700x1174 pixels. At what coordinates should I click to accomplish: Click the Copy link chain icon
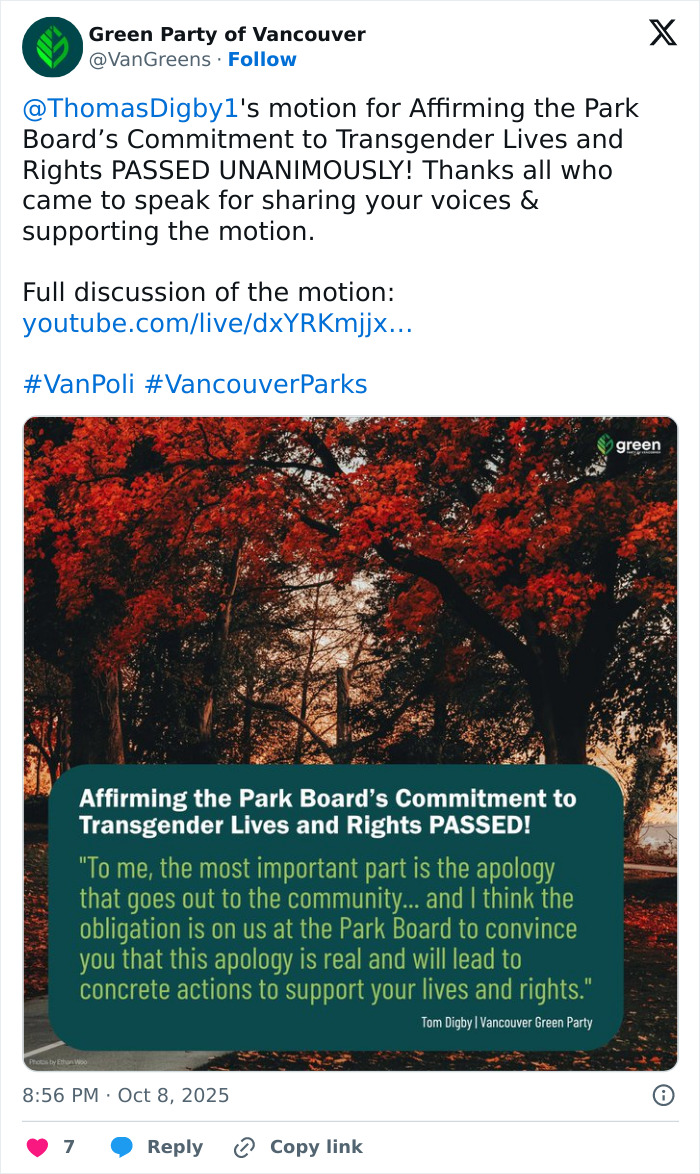(243, 1147)
